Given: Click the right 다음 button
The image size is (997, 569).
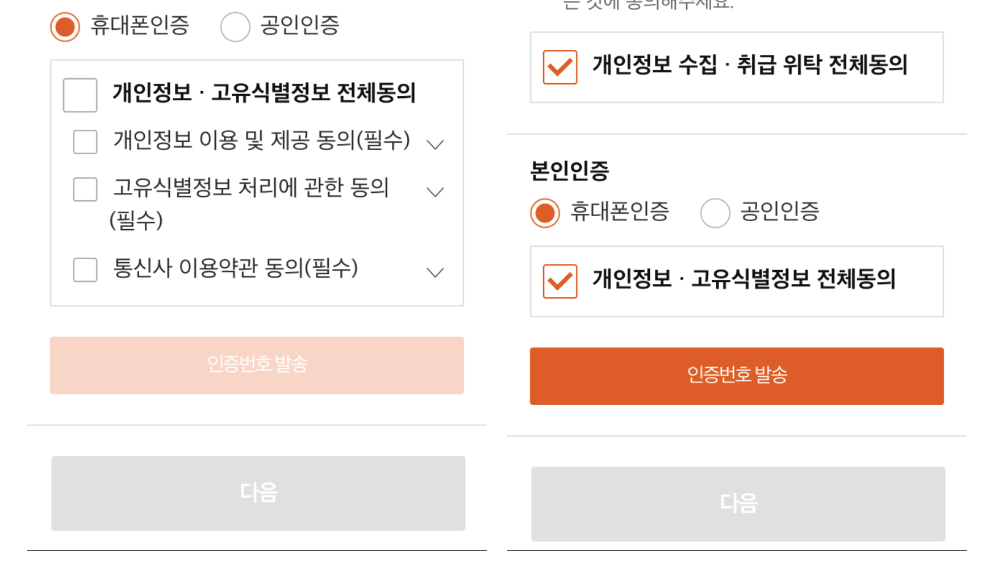Looking at the screenshot, I should [x=738, y=504].
